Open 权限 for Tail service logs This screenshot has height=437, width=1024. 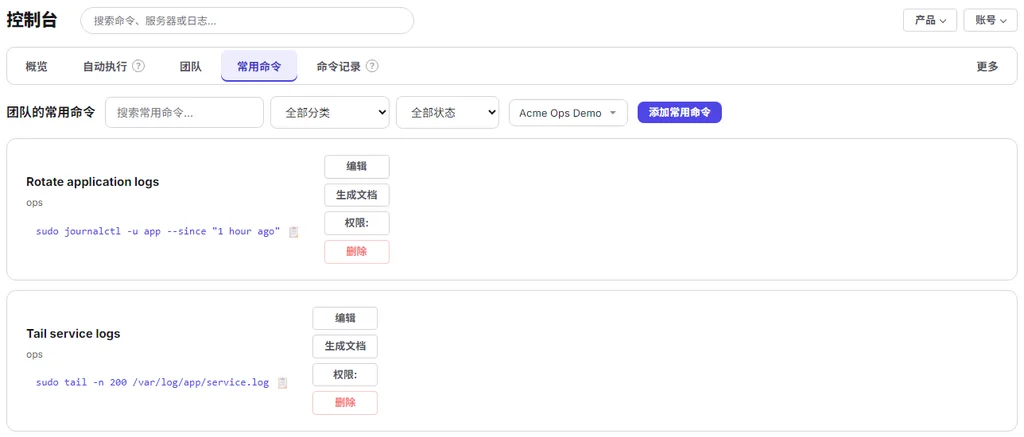[x=345, y=375]
